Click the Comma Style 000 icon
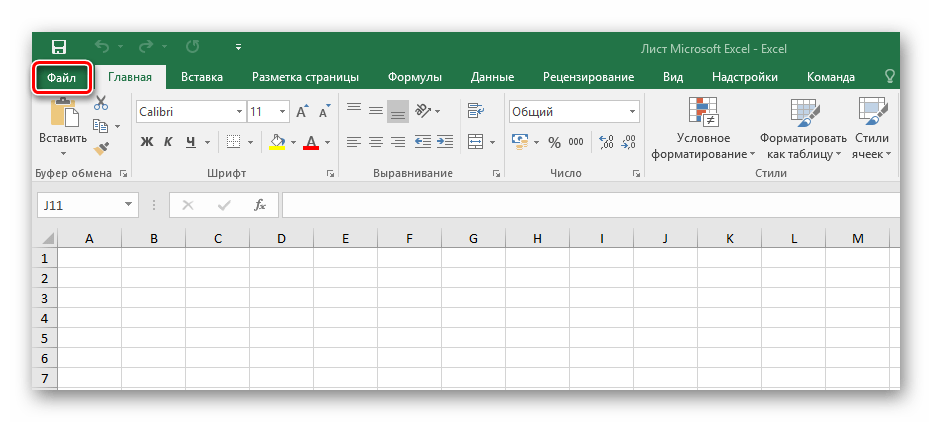Screen dimensions: 932x422 point(576,142)
